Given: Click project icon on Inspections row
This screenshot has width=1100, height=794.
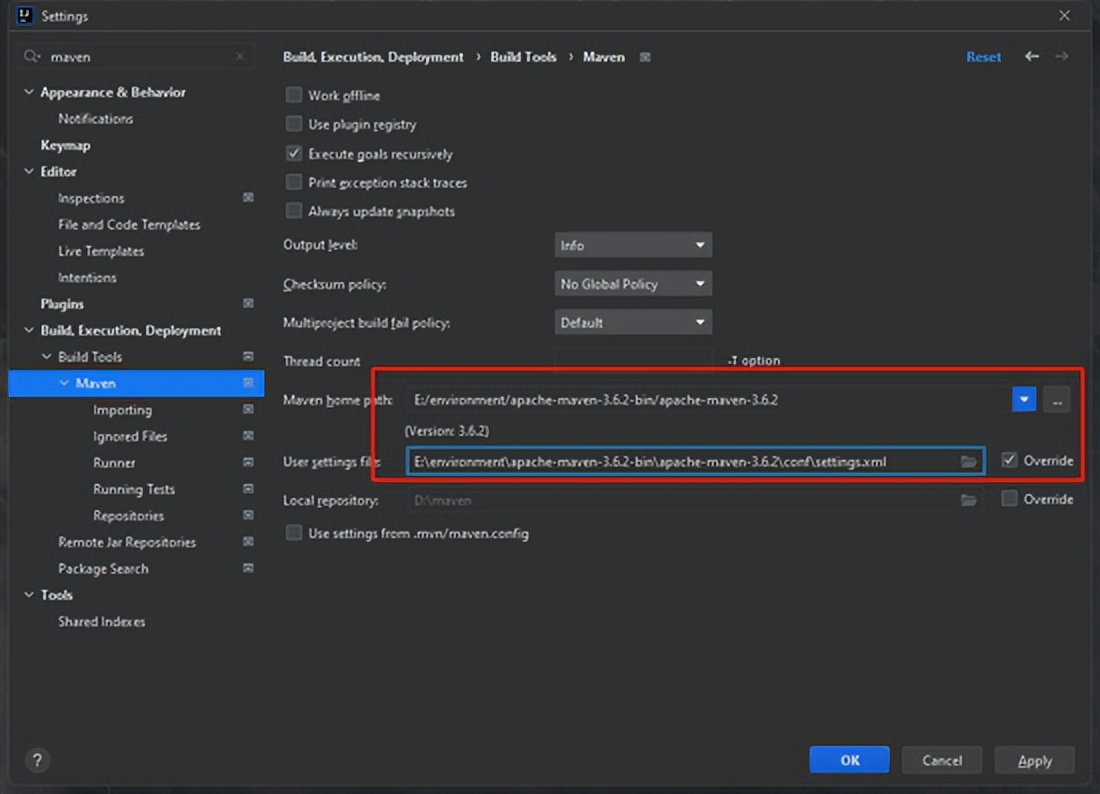Looking at the screenshot, I should tap(248, 198).
